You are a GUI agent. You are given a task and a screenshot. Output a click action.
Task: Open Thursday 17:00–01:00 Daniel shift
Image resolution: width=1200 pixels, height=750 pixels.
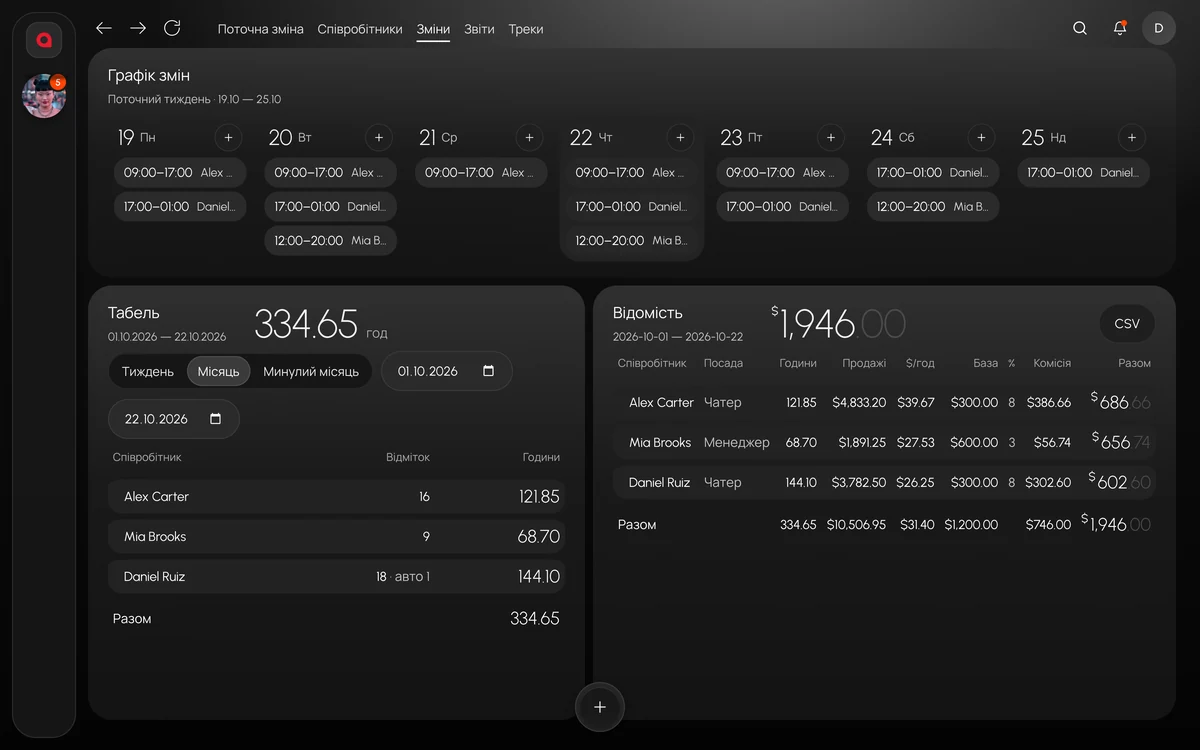pos(632,207)
